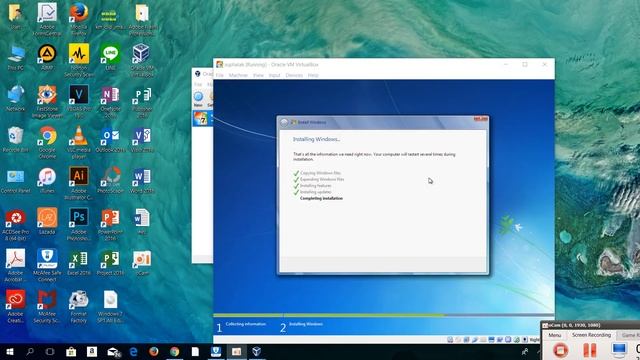Select the Outlook 2016 desktop shortcut
Image resolution: width=640 pixels, height=360 pixels.
tap(110, 140)
